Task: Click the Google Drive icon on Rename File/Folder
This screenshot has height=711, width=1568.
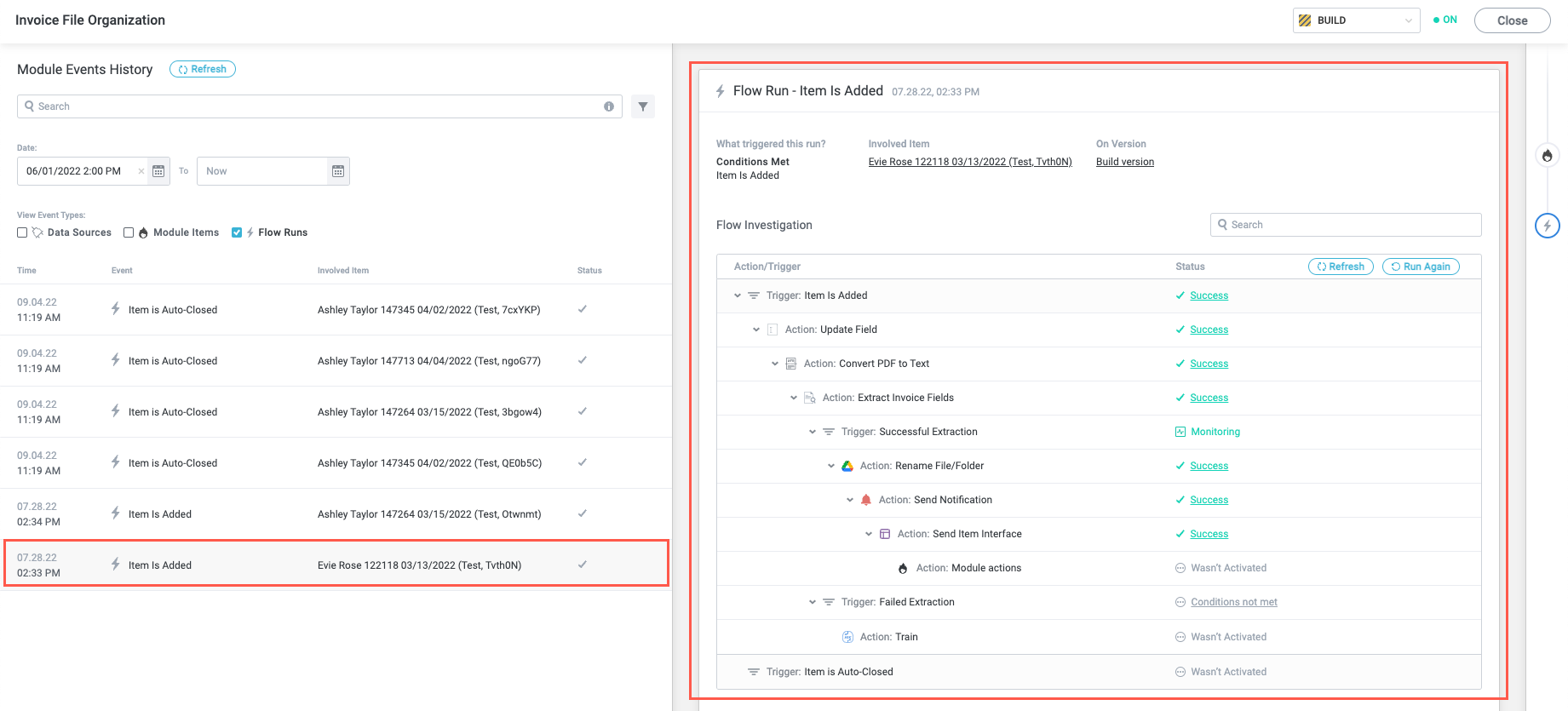Action: tap(847, 466)
